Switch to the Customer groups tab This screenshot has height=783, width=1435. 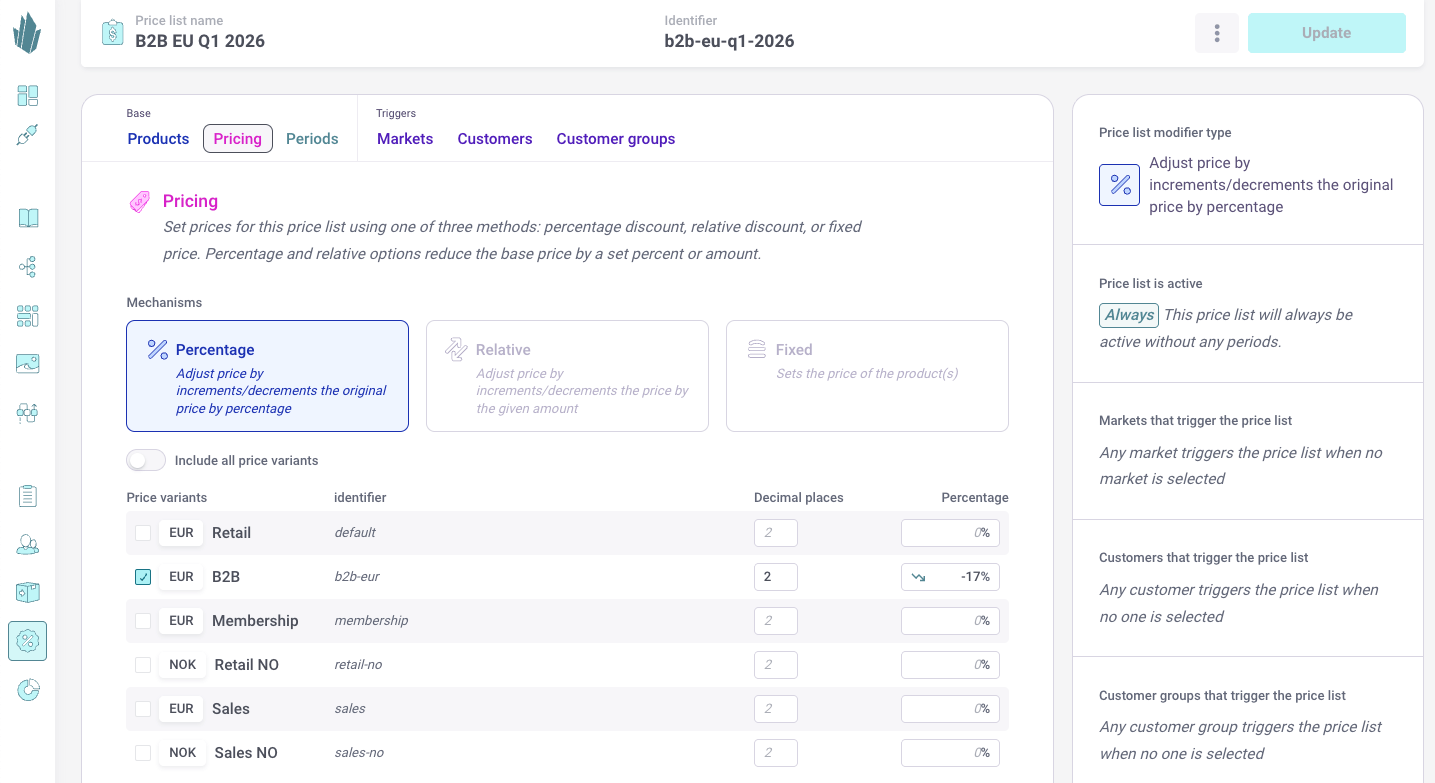coord(615,139)
